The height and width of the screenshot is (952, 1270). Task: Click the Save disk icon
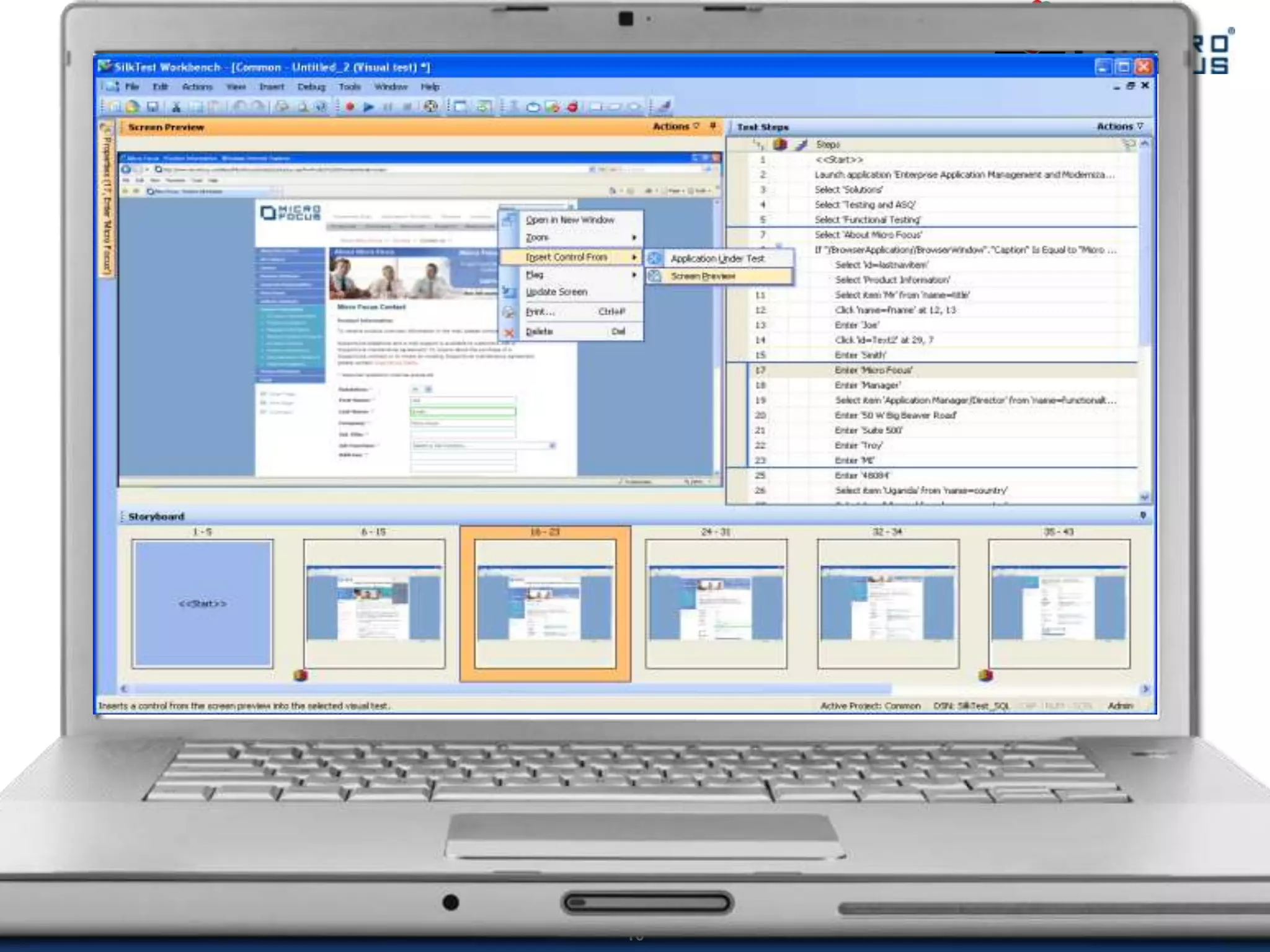[x=153, y=107]
